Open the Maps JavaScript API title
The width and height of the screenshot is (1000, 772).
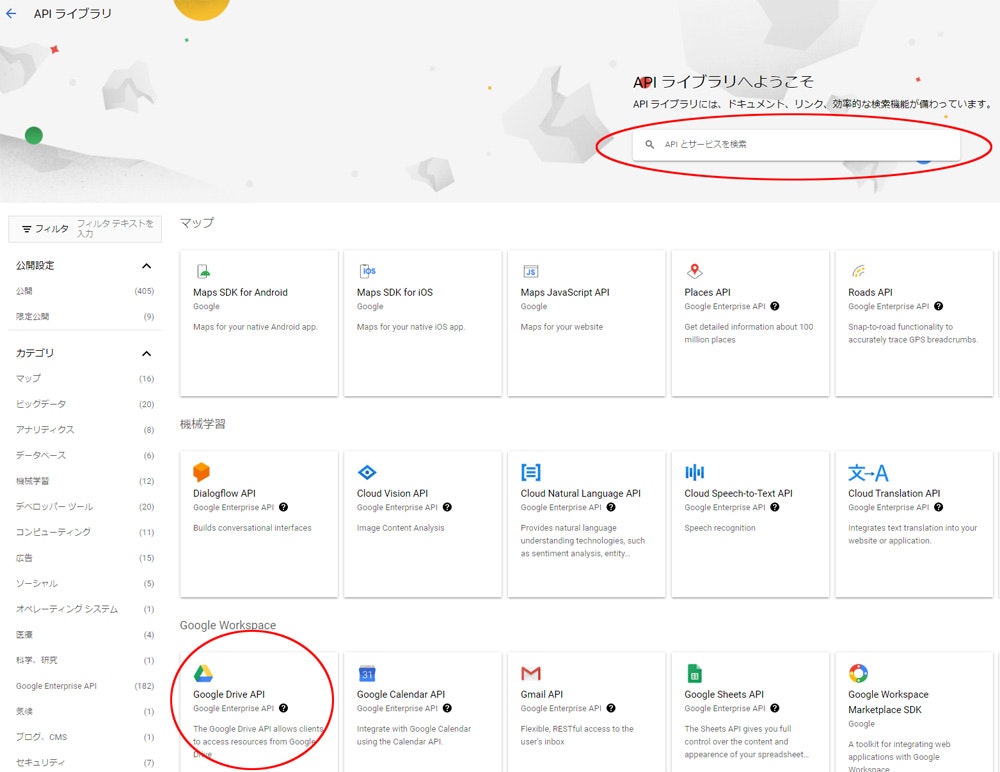(x=565, y=292)
